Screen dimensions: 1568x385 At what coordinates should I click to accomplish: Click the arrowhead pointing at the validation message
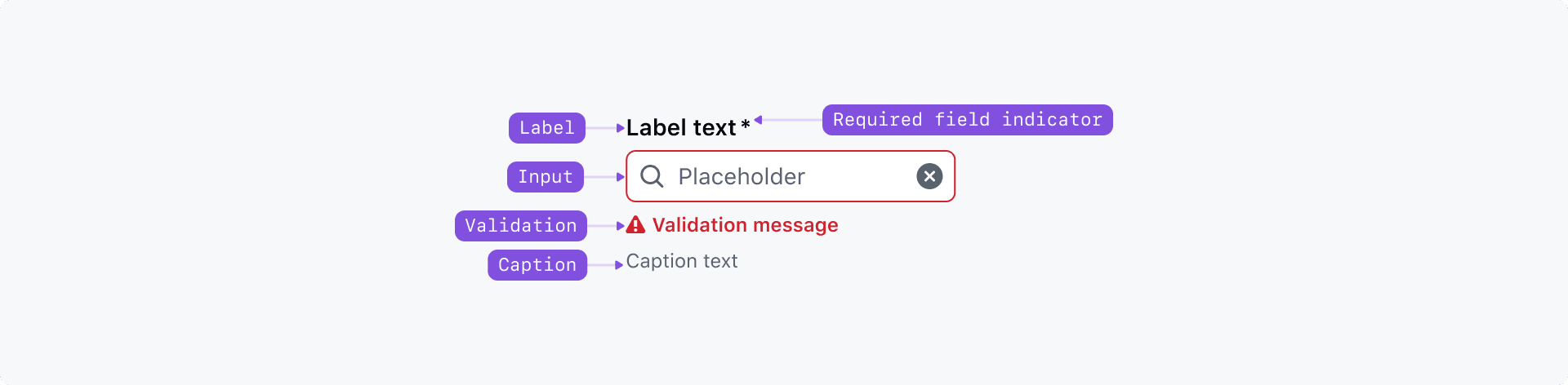(x=621, y=226)
